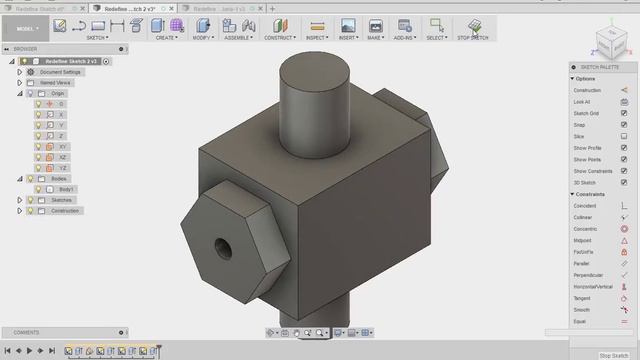Click the Construction icon in Sketch Palette
Viewport: 640px width, 360px height.
point(624,90)
